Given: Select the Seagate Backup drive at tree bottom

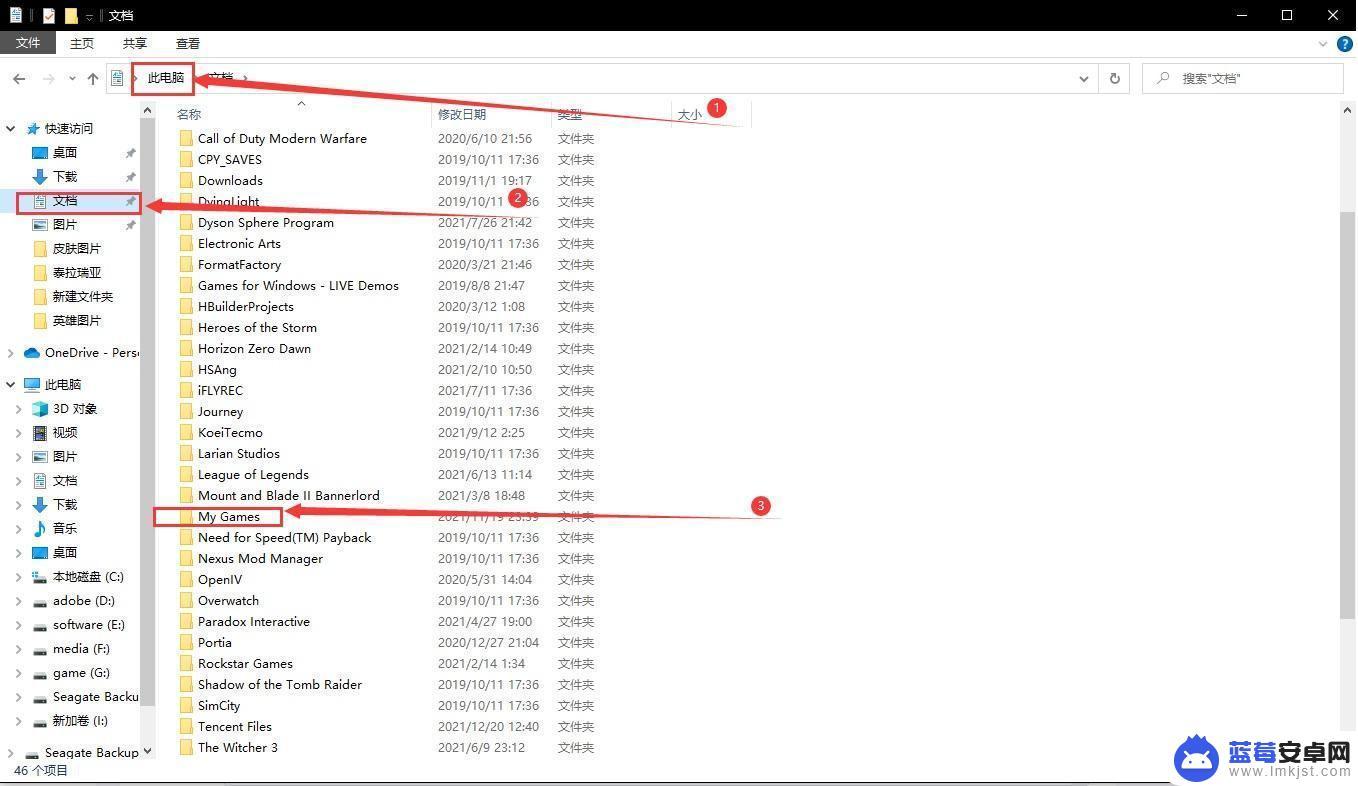Looking at the screenshot, I should [91, 753].
